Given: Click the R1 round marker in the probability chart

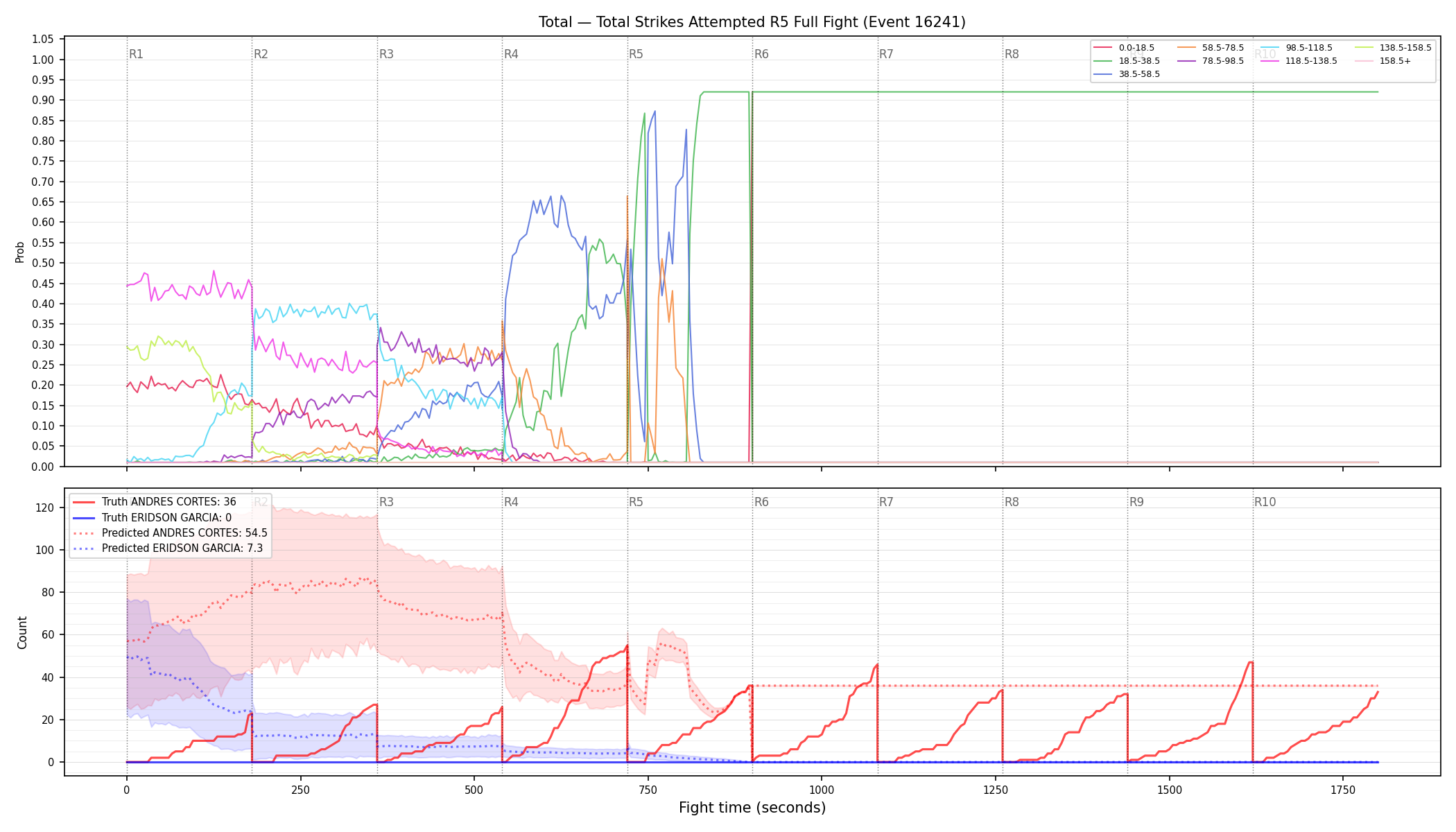Looking at the screenshot, I should [136, 54].
